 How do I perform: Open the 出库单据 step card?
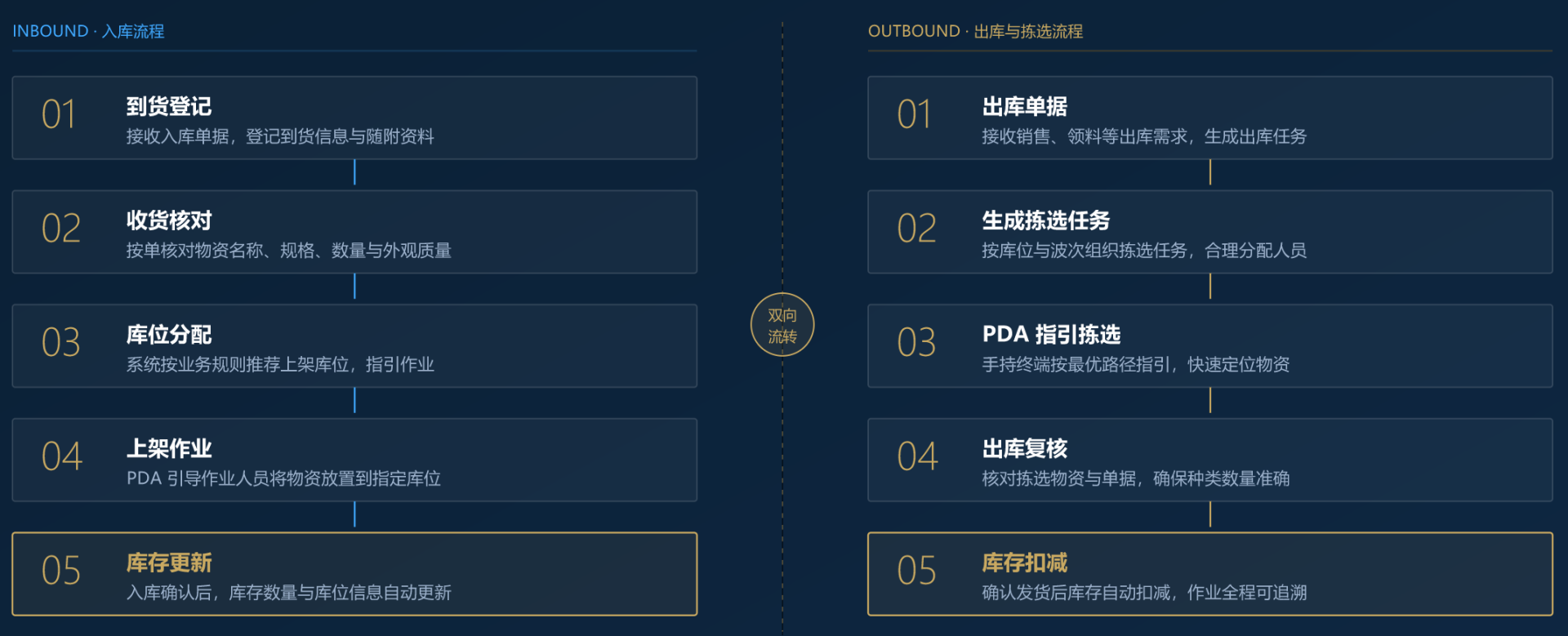pyautogui.click(x=1210, y=118)
